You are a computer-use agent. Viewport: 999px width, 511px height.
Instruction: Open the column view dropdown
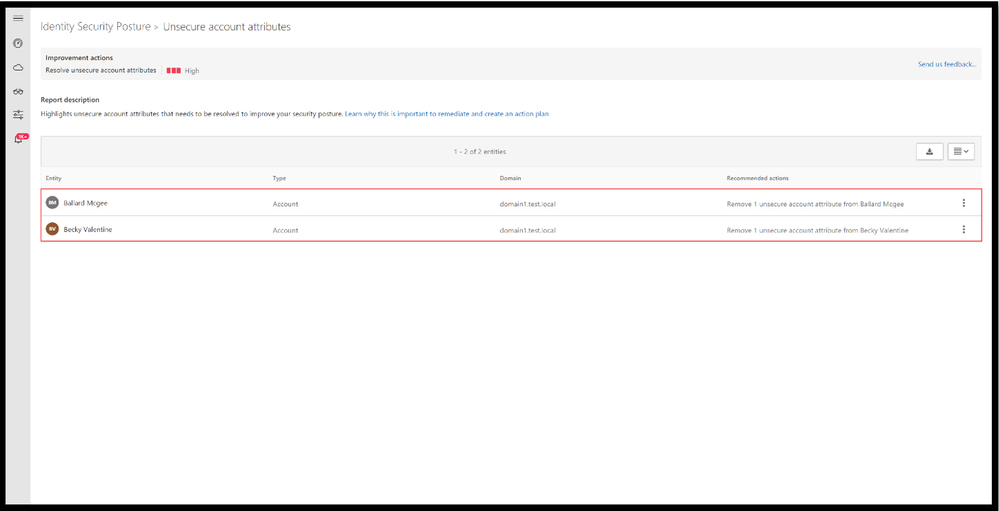(961, 152)
